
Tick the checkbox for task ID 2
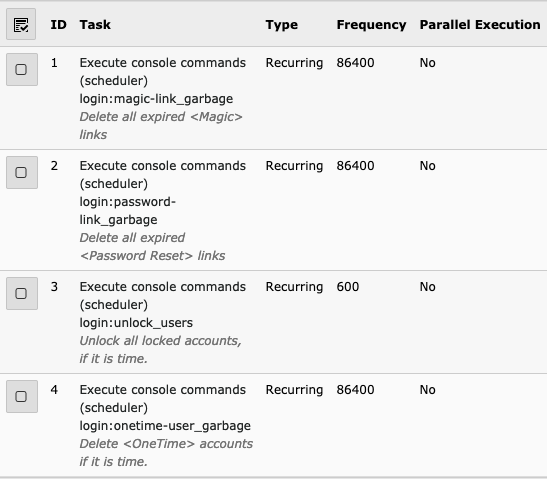pyautogui.click(x=22, y=172)
